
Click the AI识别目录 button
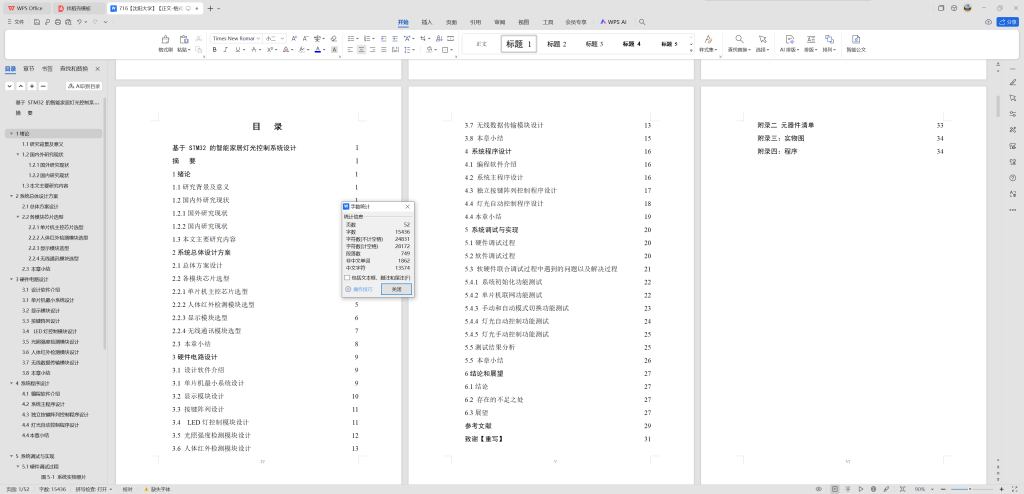click(84, 86)
